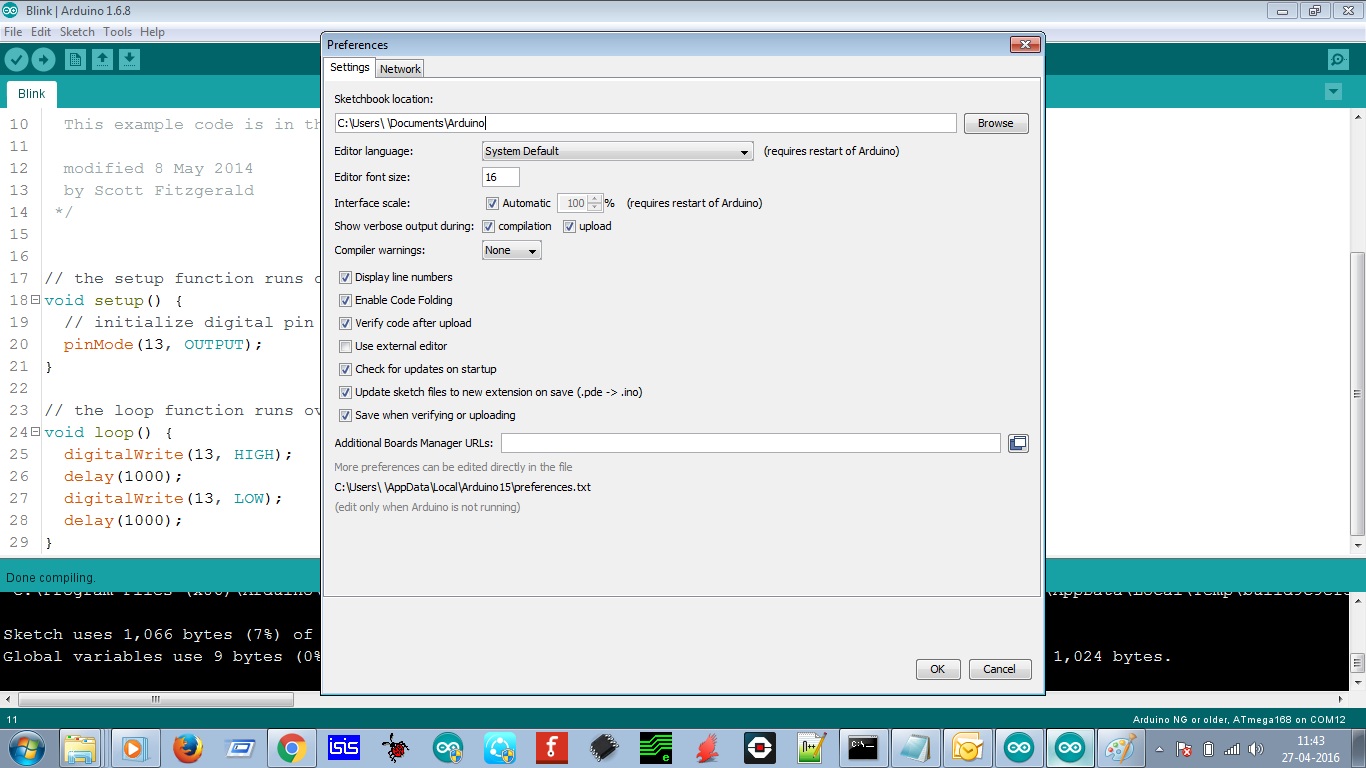The image size is (1366, 768).
Task: Toggle verbose output during compilation
Action: click(x=488, y=226)
